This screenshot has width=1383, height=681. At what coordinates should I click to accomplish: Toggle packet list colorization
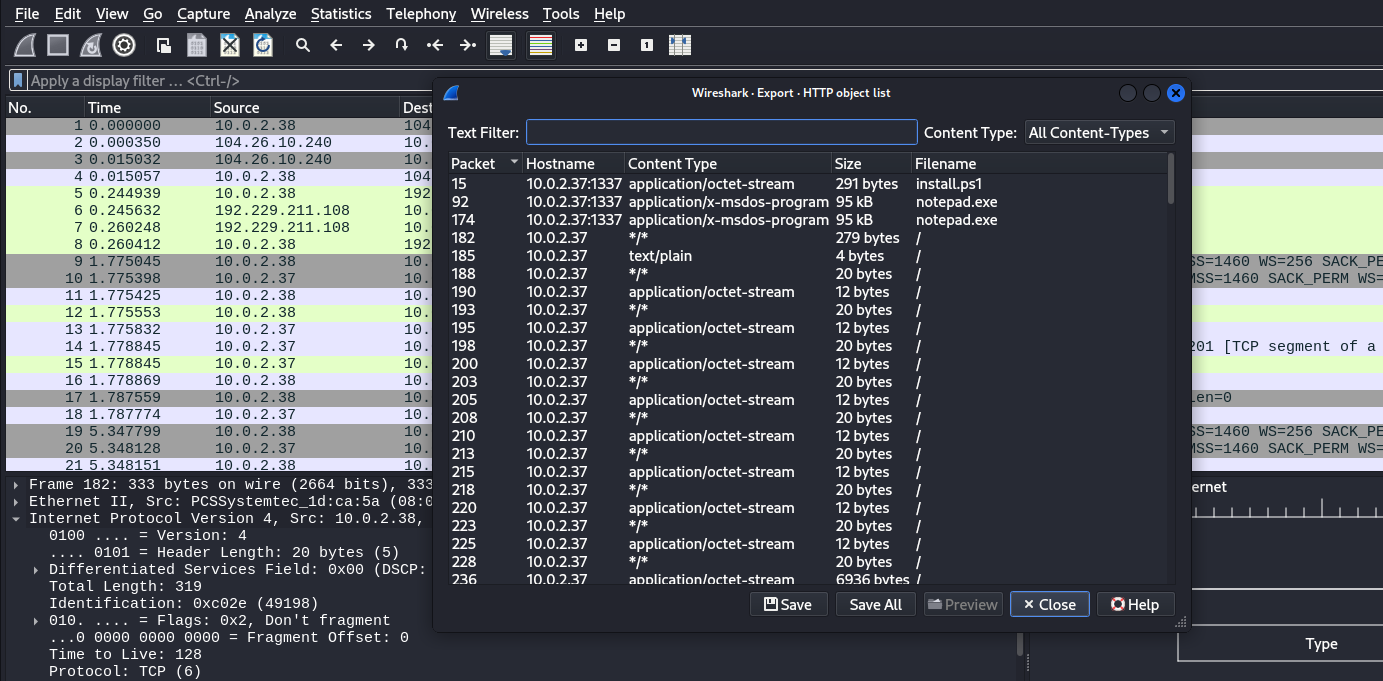(x=541, y=45)
